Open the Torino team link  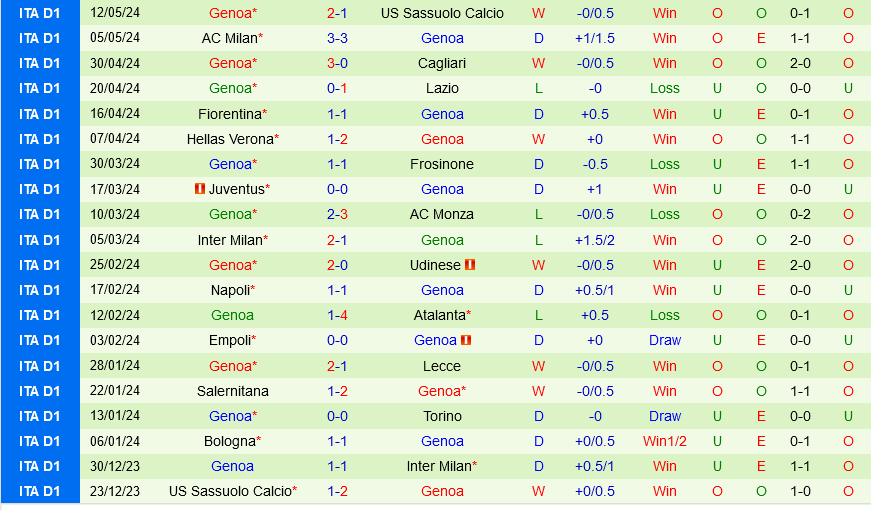tap(442, 416)
